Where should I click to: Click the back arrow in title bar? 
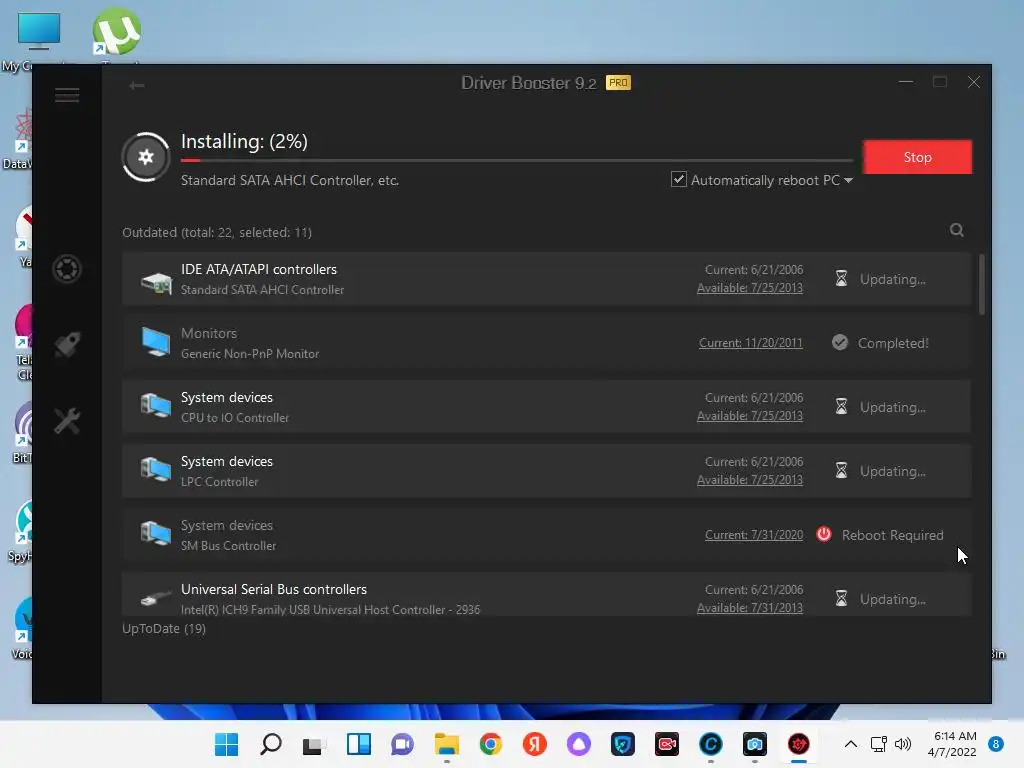[x=136, y=85]
